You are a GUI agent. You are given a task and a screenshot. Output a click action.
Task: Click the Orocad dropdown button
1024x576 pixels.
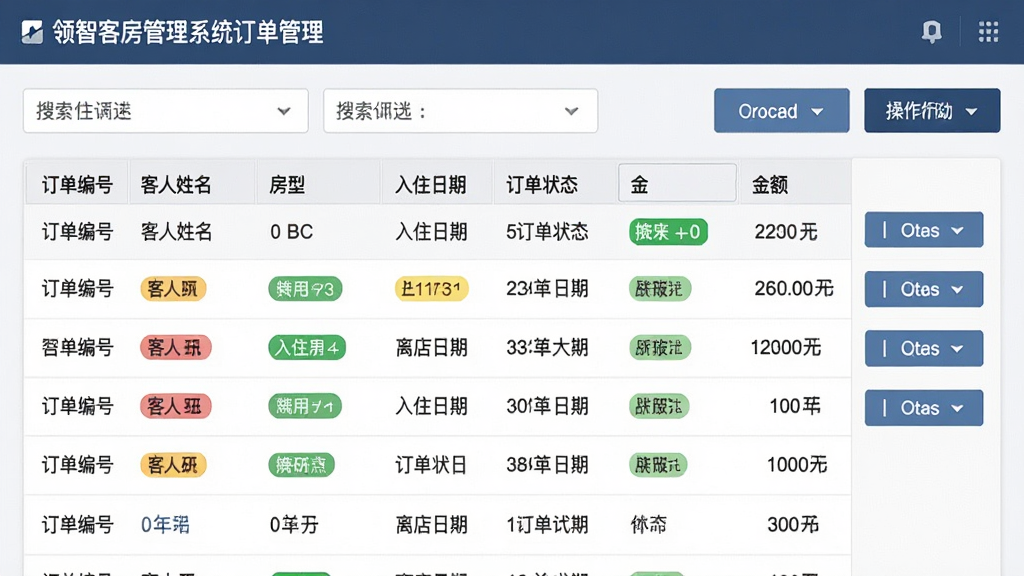[x=782, y=111]
